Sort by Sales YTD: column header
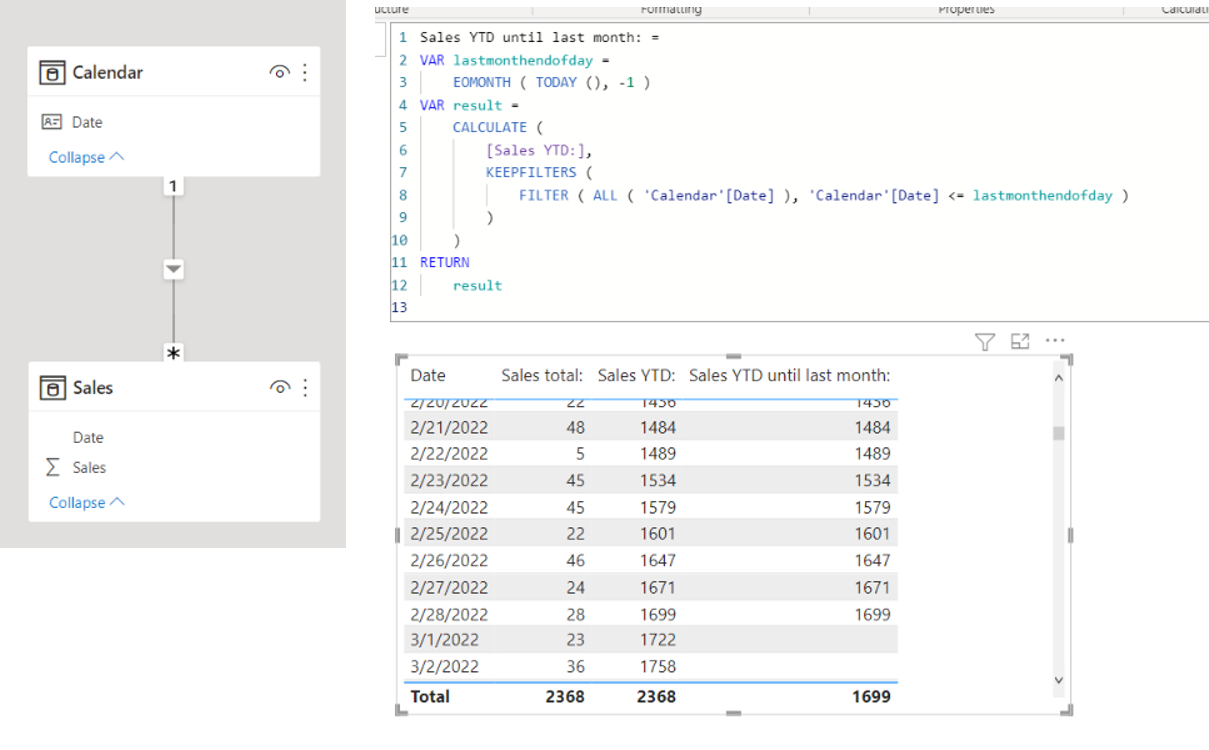 click(x=637, y=375)
